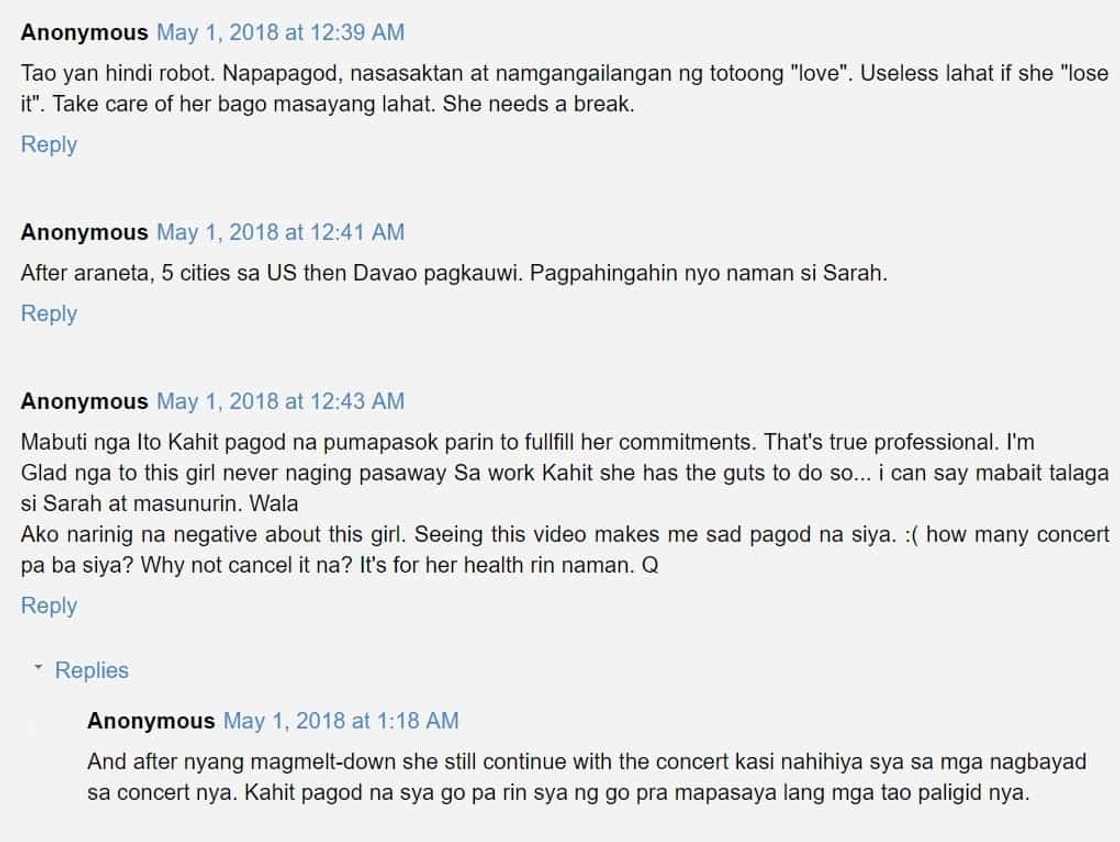Click Anonymous author of the 12:43 AM comment

click(x=84, y=402)
